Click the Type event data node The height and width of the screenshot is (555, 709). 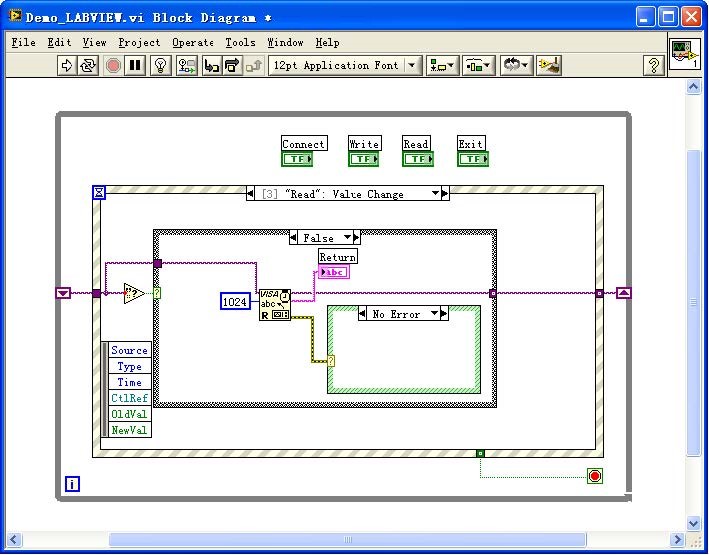[x=129, y=366]
